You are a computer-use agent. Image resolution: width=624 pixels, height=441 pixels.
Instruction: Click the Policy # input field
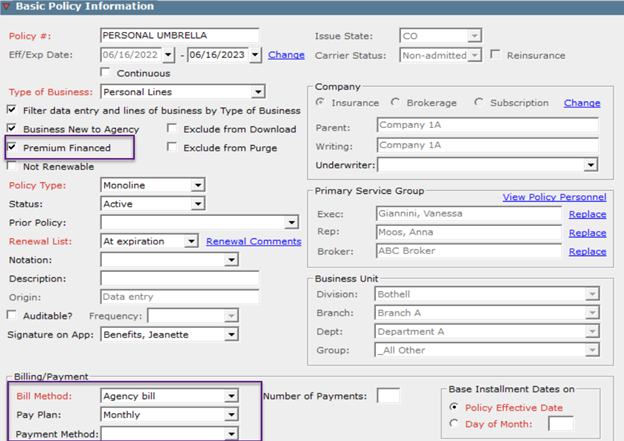point(179,35)
